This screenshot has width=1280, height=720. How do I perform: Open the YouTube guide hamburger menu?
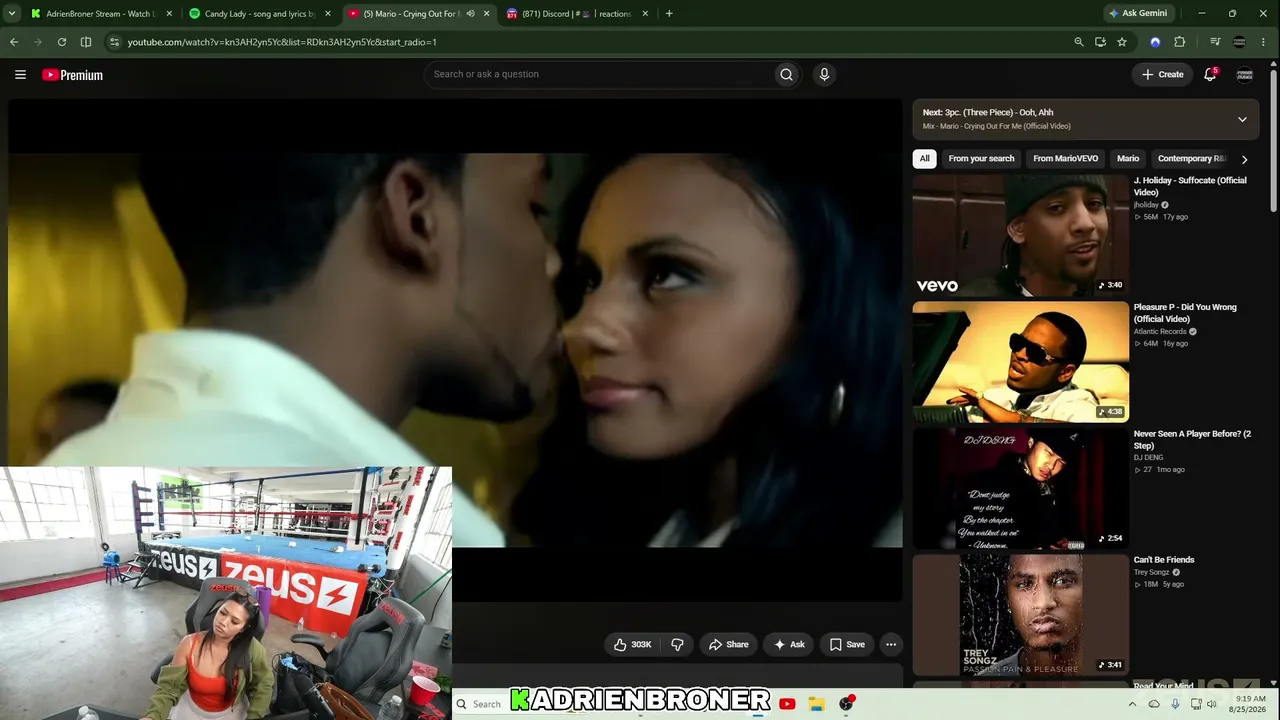point(20,75)
